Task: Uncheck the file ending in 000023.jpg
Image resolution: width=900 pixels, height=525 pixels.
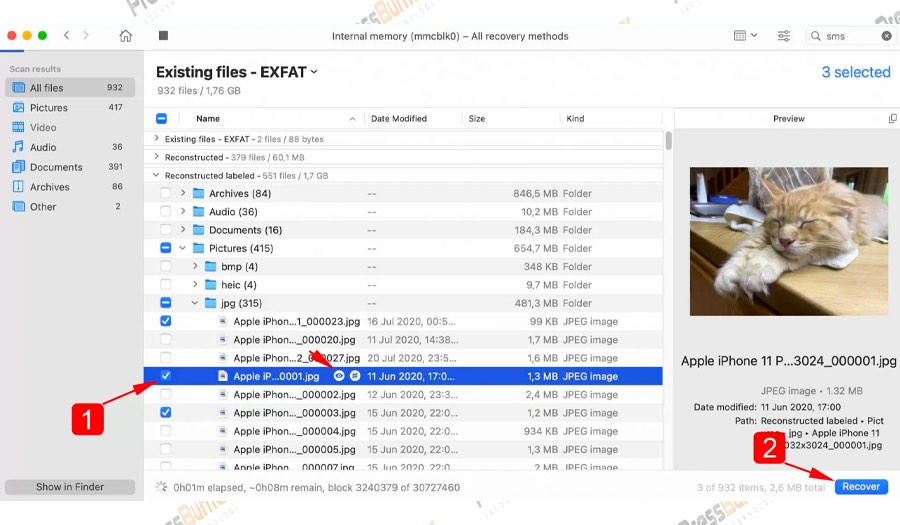Action: (166, 322)
